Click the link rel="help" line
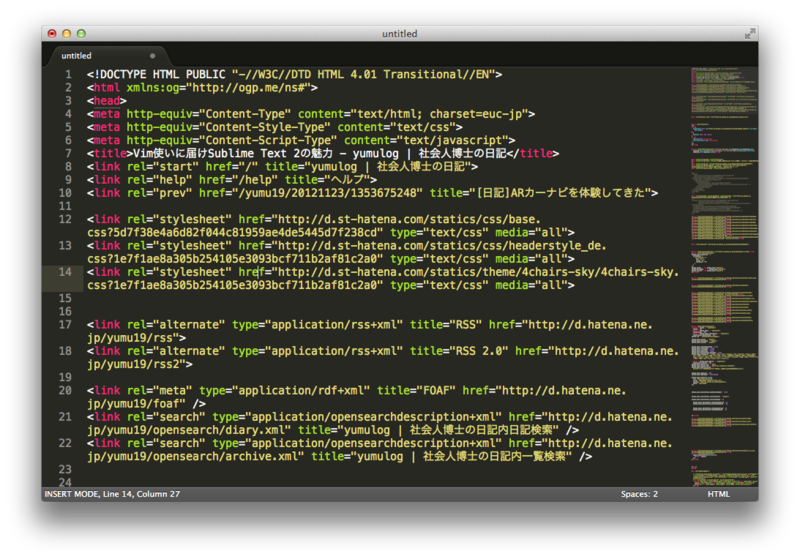The image size is (800, 559). 232,180
